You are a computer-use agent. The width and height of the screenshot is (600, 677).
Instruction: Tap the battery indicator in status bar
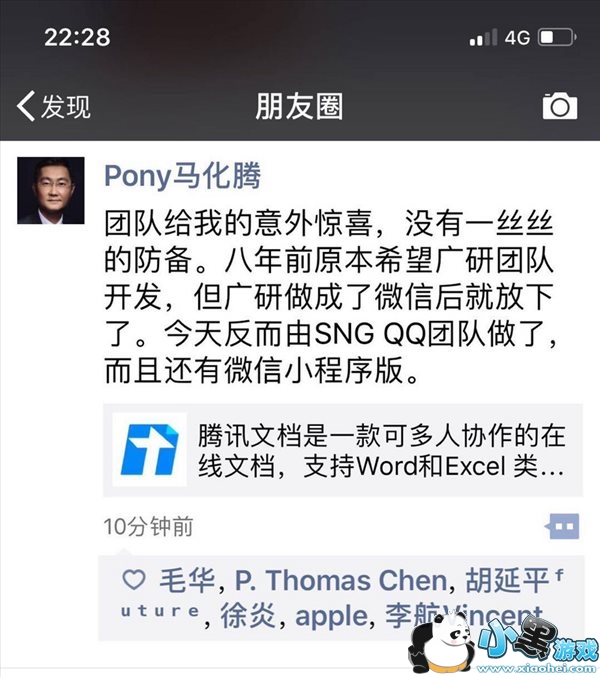click(x=557, y=38)
